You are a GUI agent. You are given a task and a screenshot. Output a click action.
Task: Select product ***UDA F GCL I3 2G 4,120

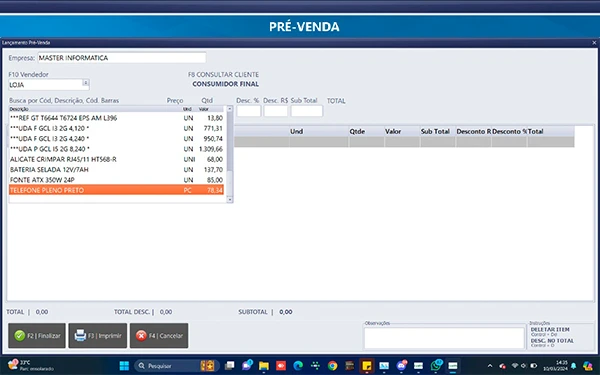point(116,128)
